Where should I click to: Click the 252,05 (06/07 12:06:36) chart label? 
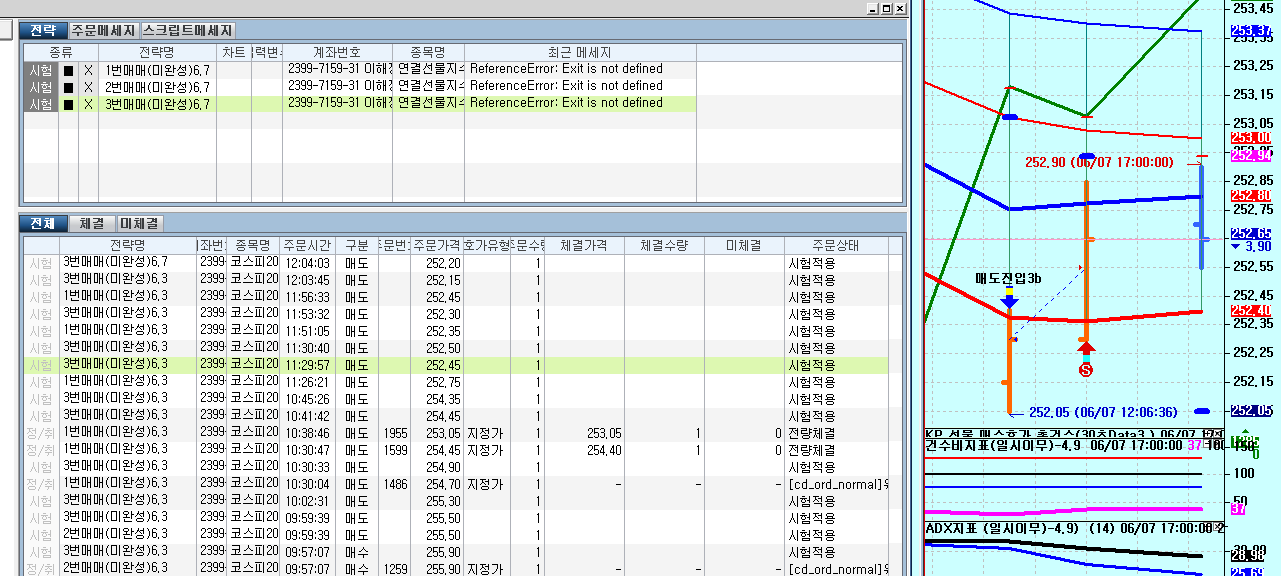tap(1103, 412)
